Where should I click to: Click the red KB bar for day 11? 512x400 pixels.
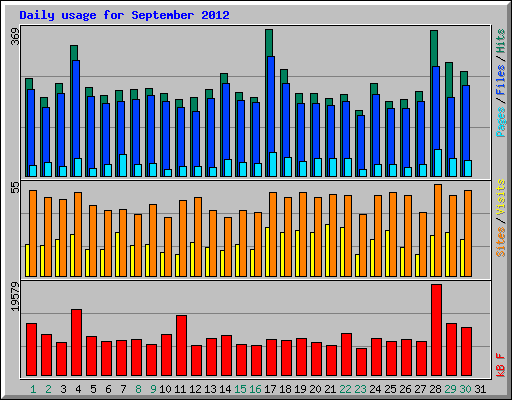coord(181,346)
